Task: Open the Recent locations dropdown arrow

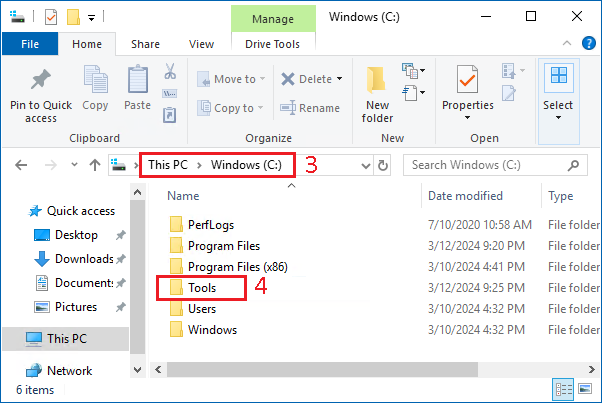Action: tap(74, 165)
